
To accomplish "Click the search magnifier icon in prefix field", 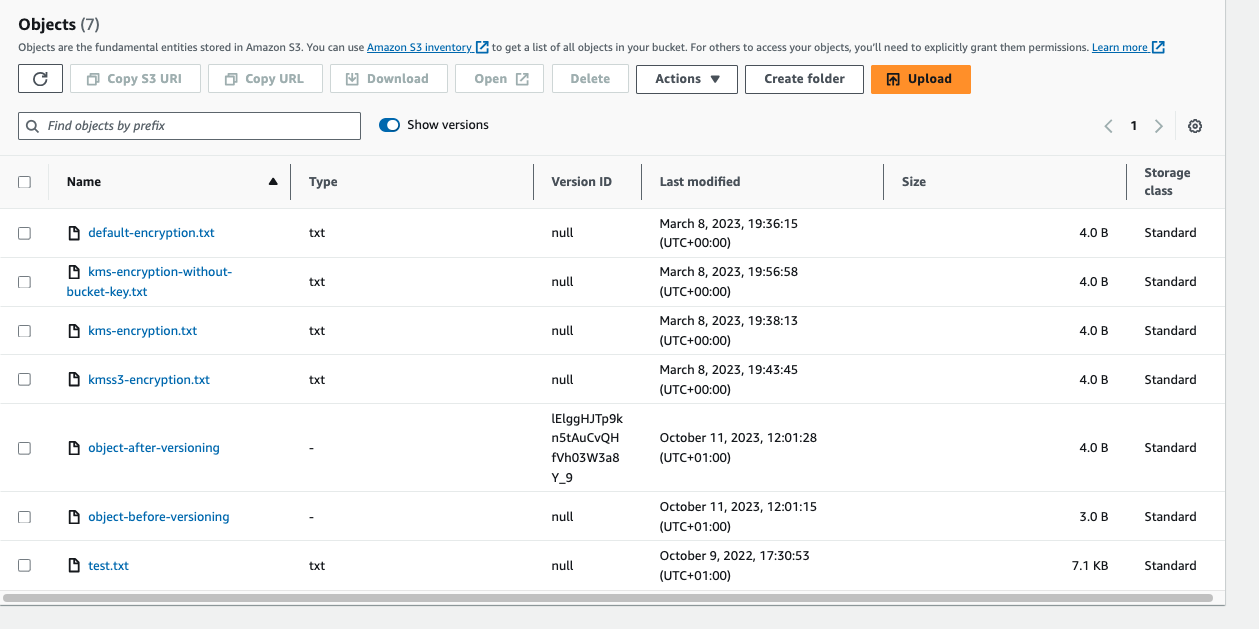I will 34,126.
